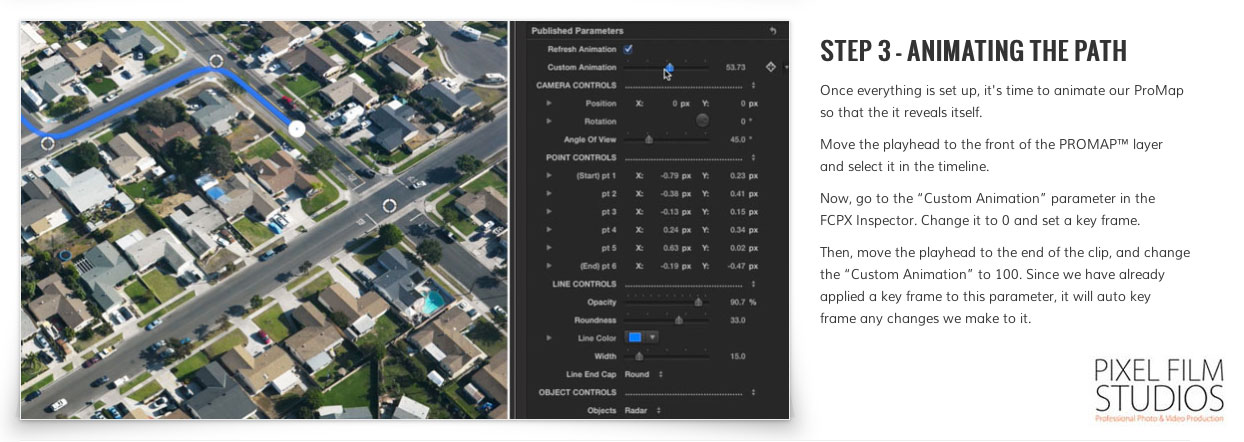Click the Roundness slider handle
This screenshot has width=1244, height=442.
(679, 320)
